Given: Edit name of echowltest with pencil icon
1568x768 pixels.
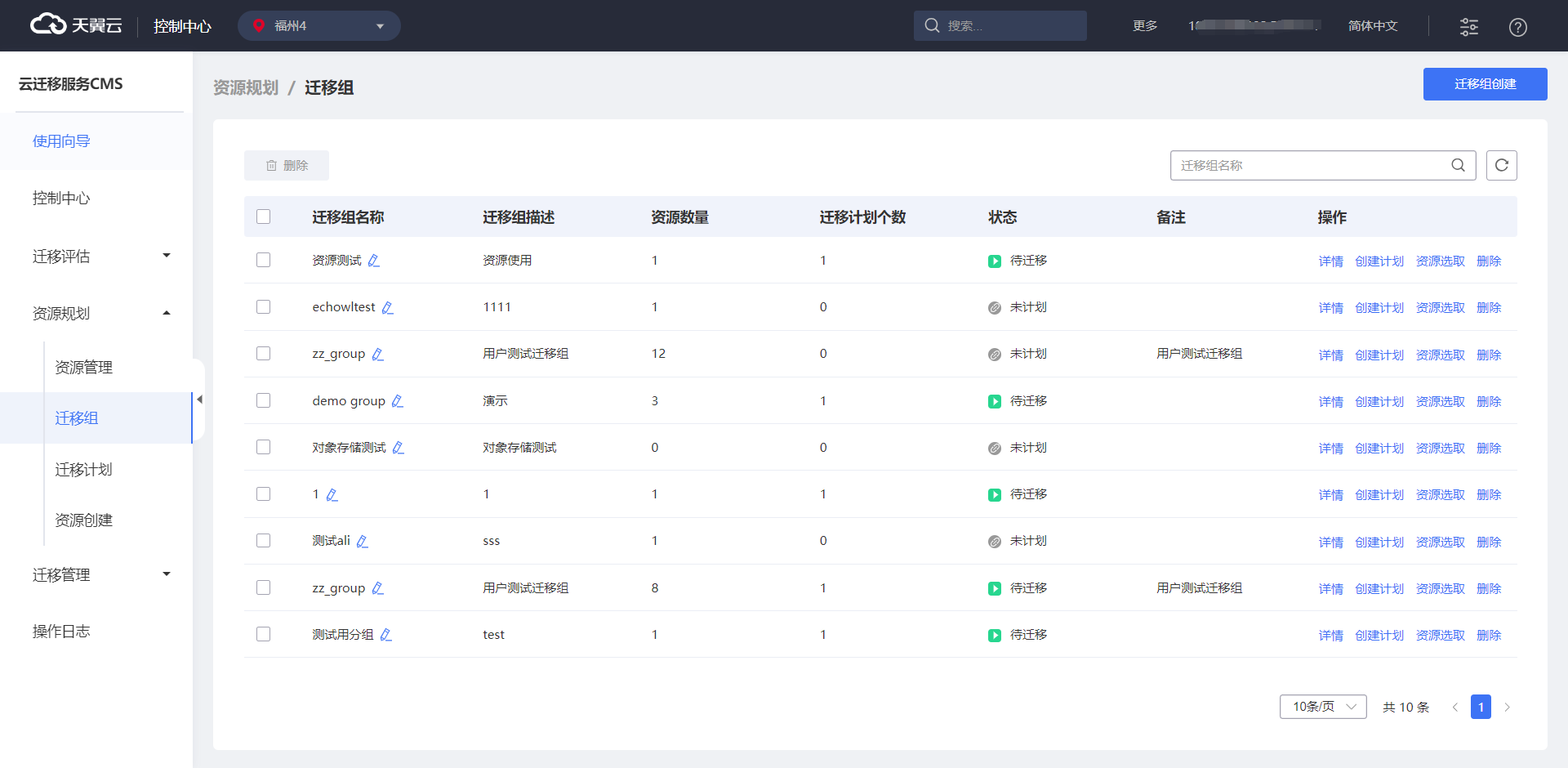Looking at the screenshot, I should coord(388,307).
